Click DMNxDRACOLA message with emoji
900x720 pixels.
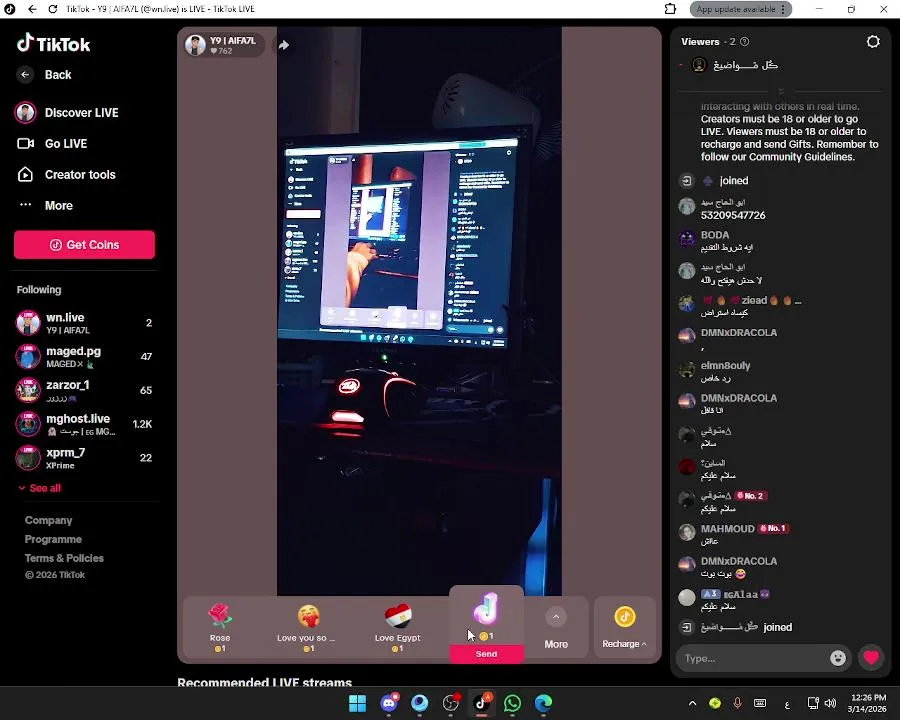(x=723, y=574)
